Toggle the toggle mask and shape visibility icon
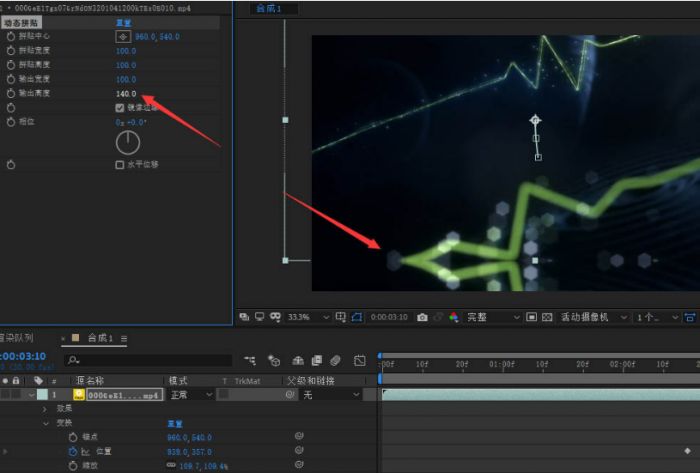 [275, 317]
